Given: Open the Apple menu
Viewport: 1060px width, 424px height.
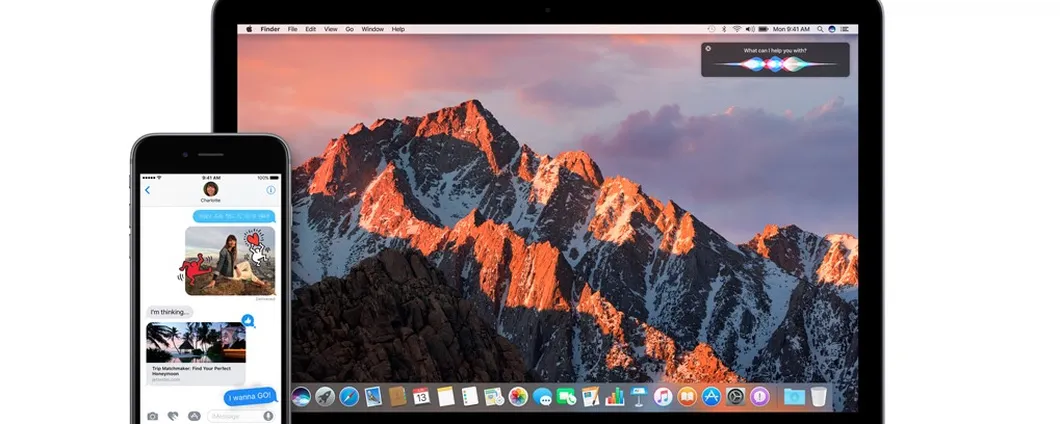Looking at the screenshot, I should pos(249,29).
